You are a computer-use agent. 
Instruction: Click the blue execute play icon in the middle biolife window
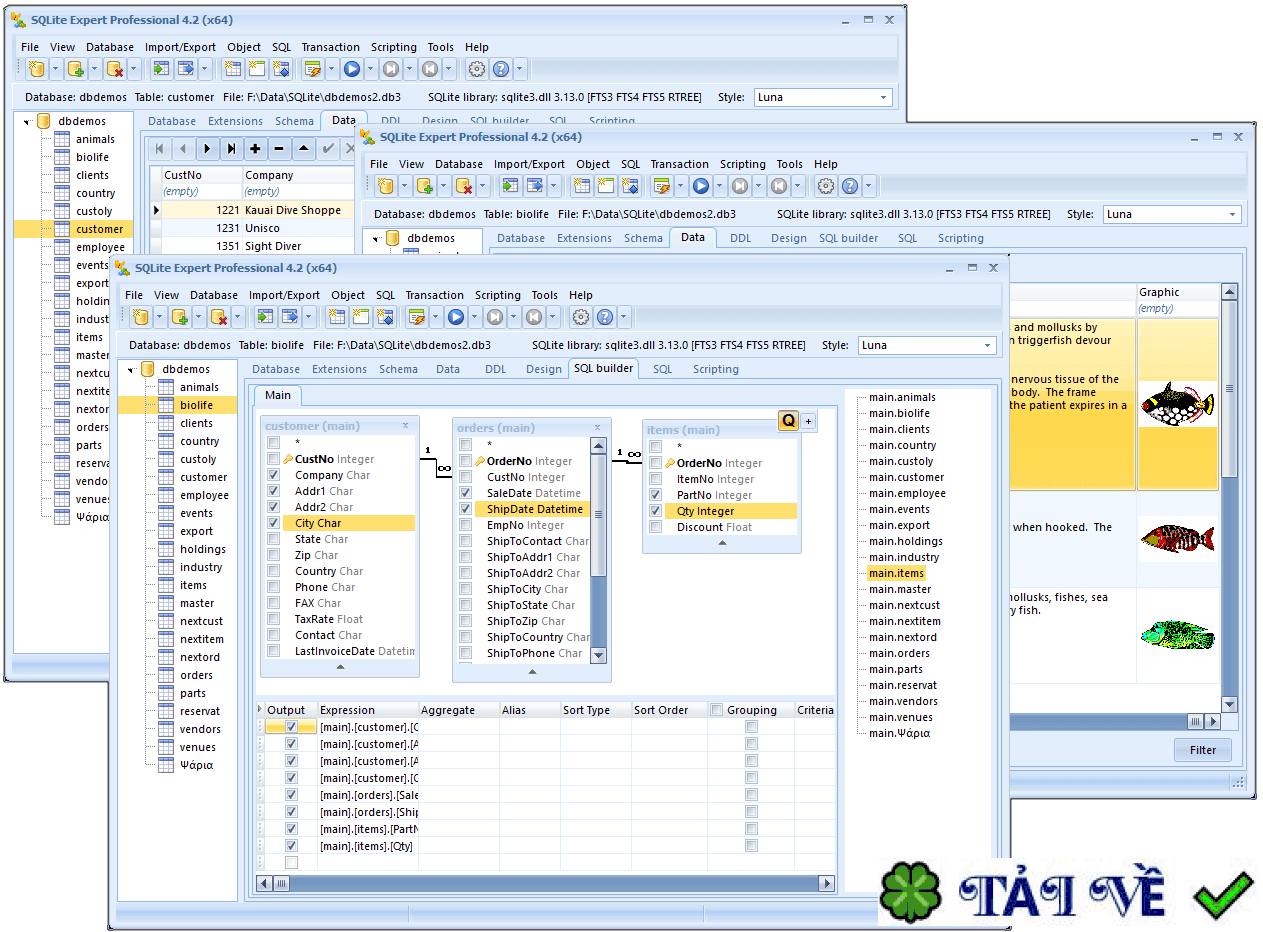(701, 186)
